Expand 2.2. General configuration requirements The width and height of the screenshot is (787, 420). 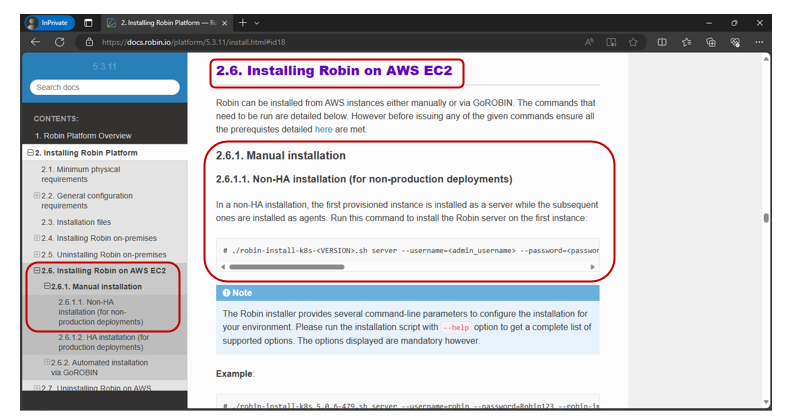coord(37,196)
